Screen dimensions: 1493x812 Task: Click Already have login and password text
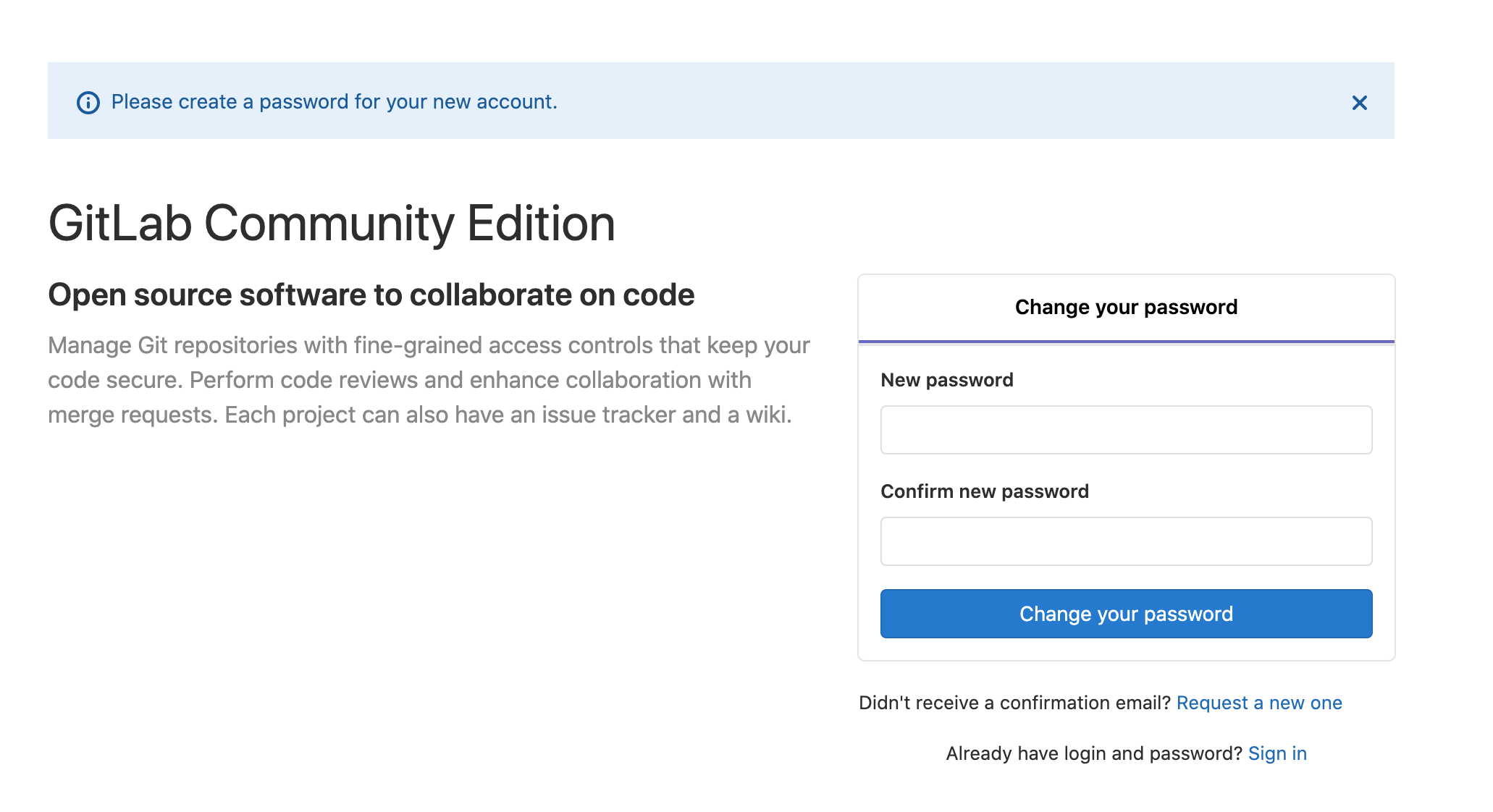point(1093,753)
